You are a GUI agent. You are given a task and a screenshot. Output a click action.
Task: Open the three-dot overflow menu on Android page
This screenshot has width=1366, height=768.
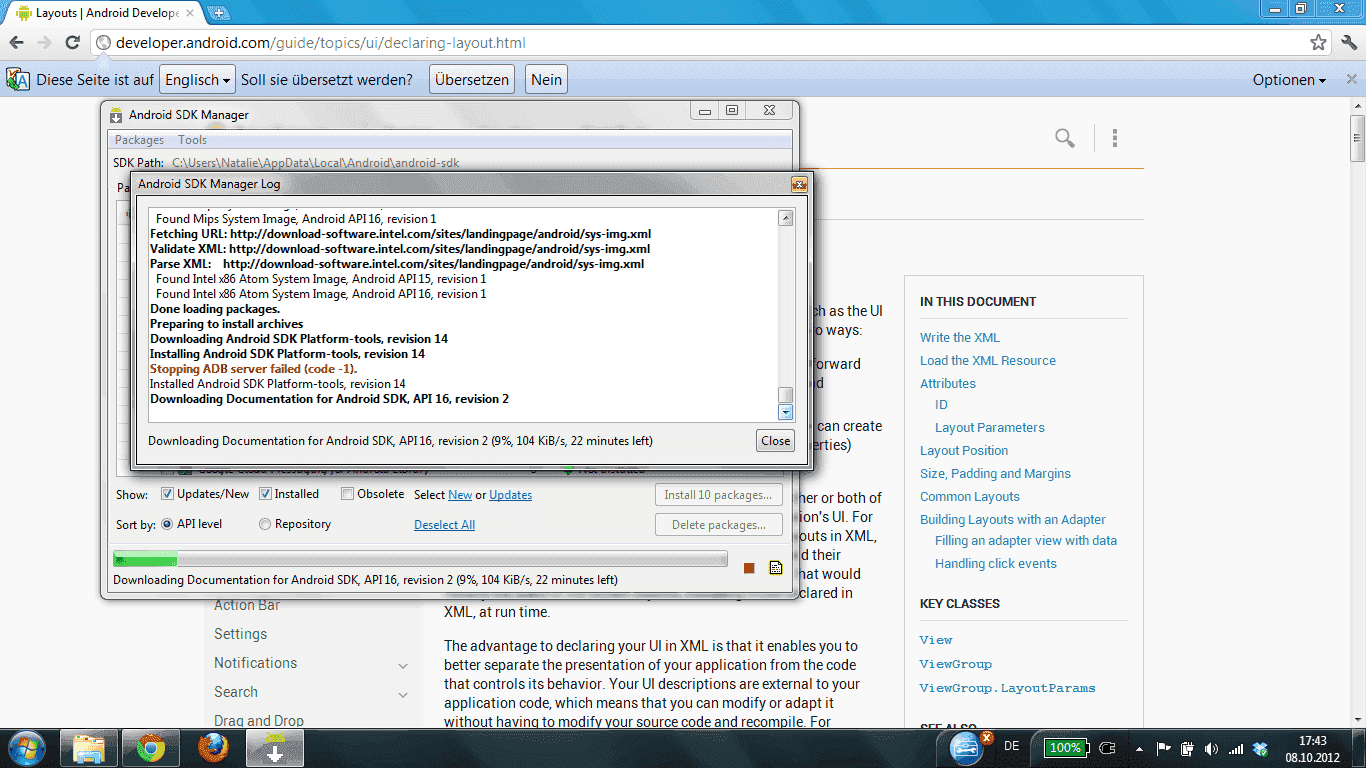1114,138
